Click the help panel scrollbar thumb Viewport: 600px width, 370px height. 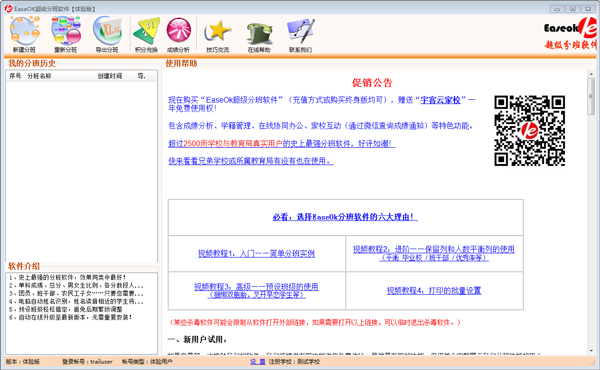(x=591, y=96)
